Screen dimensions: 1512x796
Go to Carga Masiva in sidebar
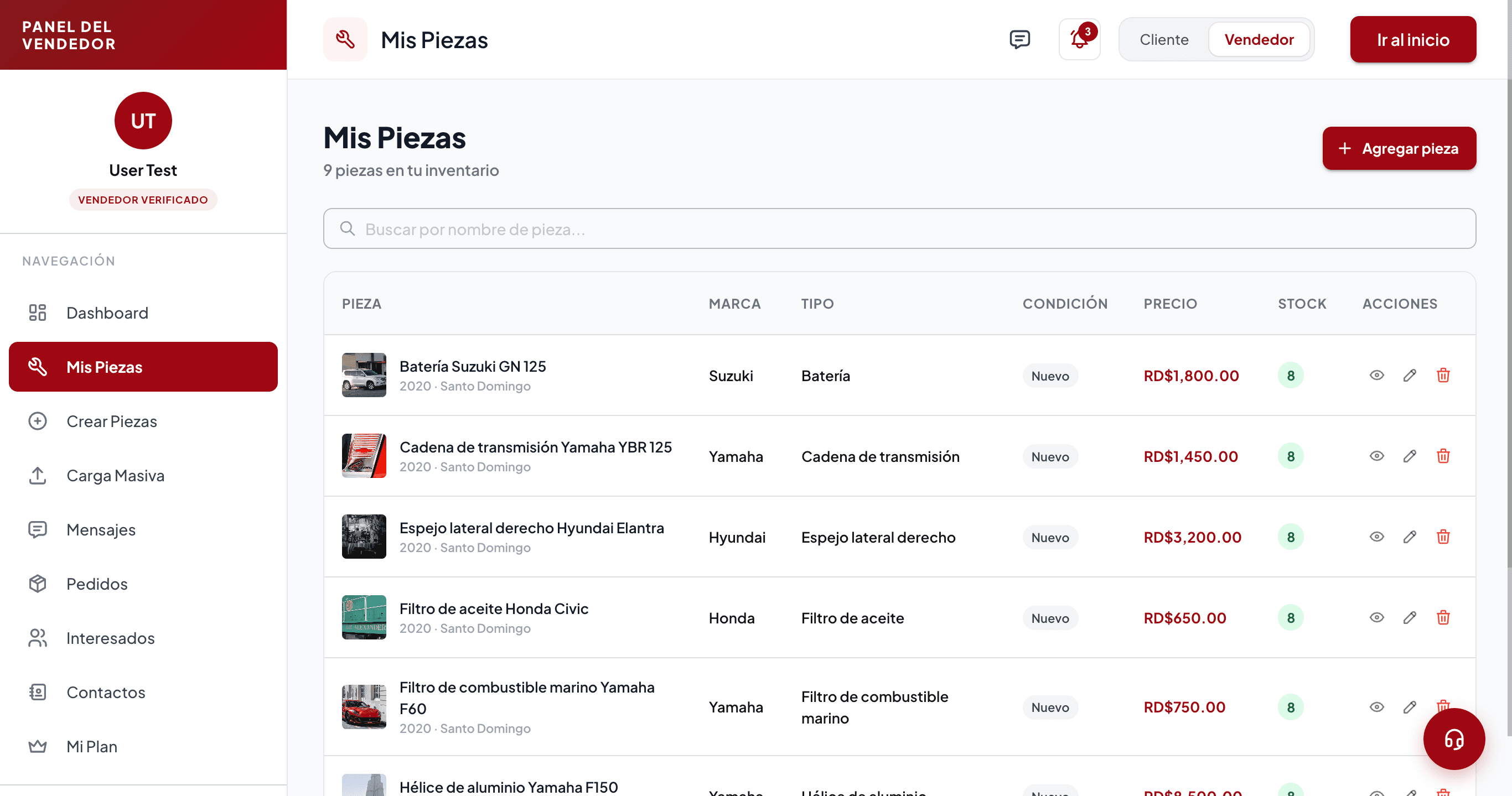143,475
